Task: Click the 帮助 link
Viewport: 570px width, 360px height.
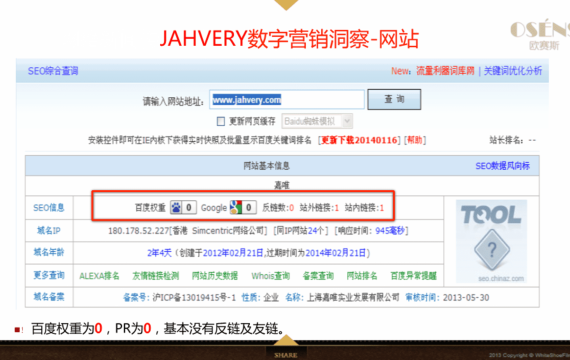Action: [415, 140]
